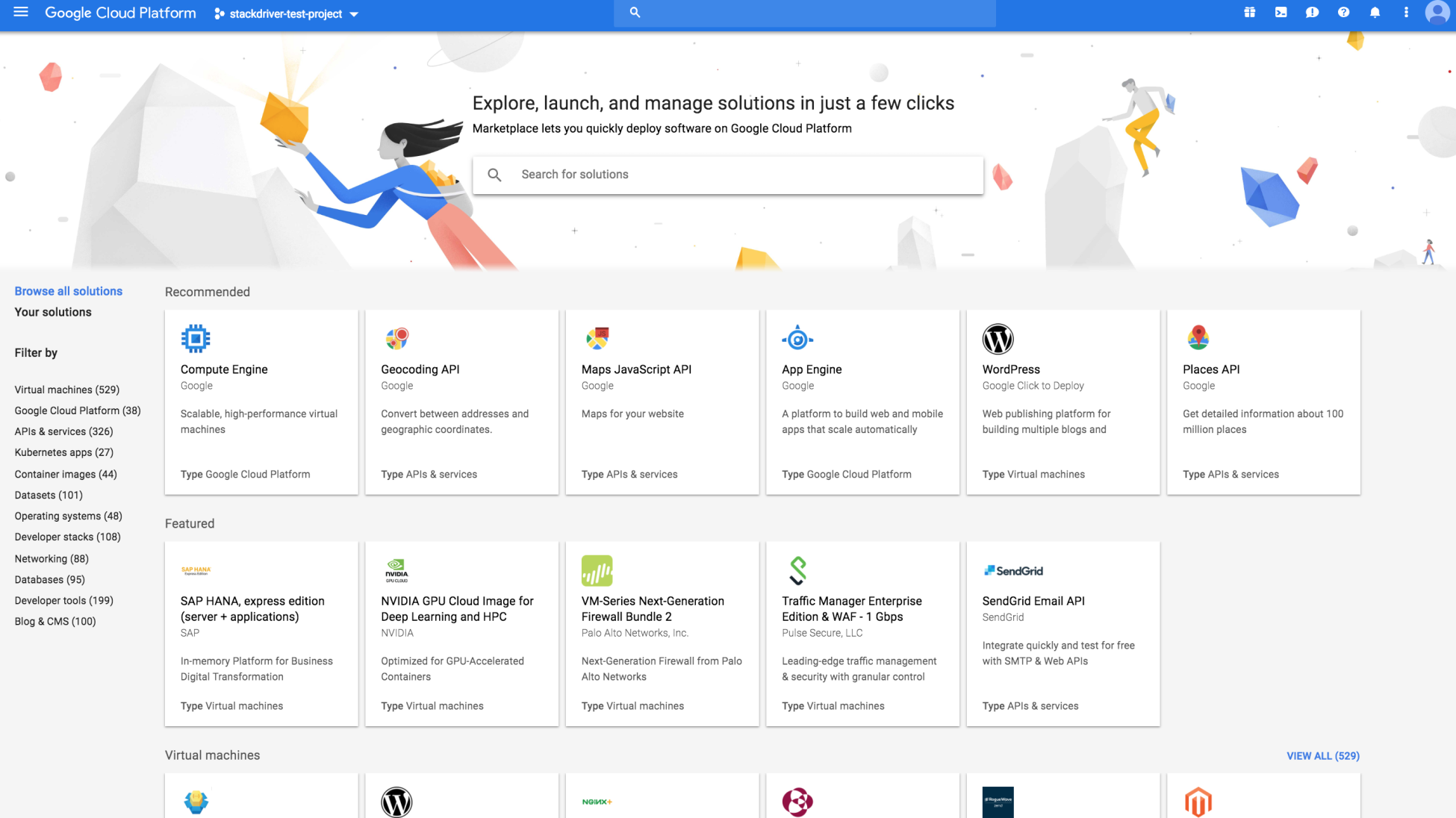Open the Places API card title
1456x818 pixels.
point(1211,369)
